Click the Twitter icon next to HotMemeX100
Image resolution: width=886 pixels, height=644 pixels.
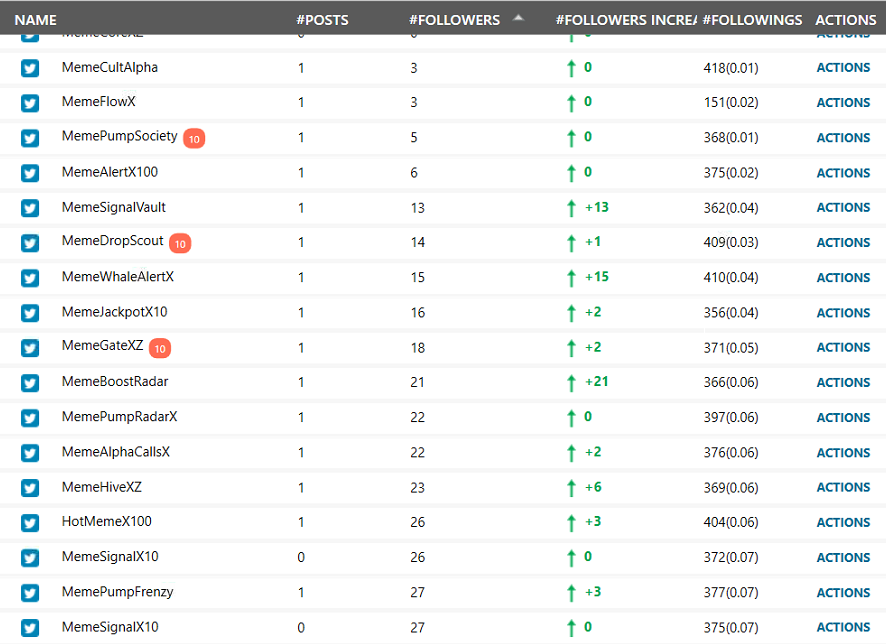30,523
